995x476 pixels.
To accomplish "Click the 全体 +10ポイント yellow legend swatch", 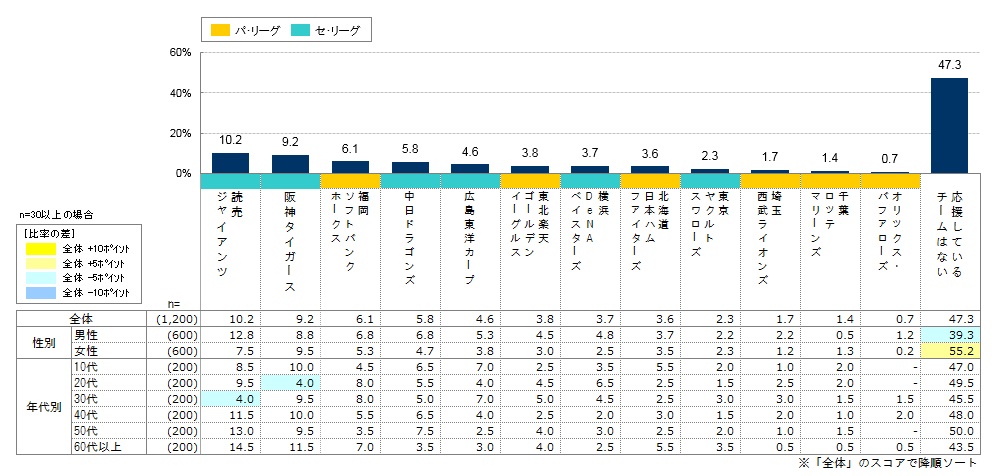I will (43, 250).
